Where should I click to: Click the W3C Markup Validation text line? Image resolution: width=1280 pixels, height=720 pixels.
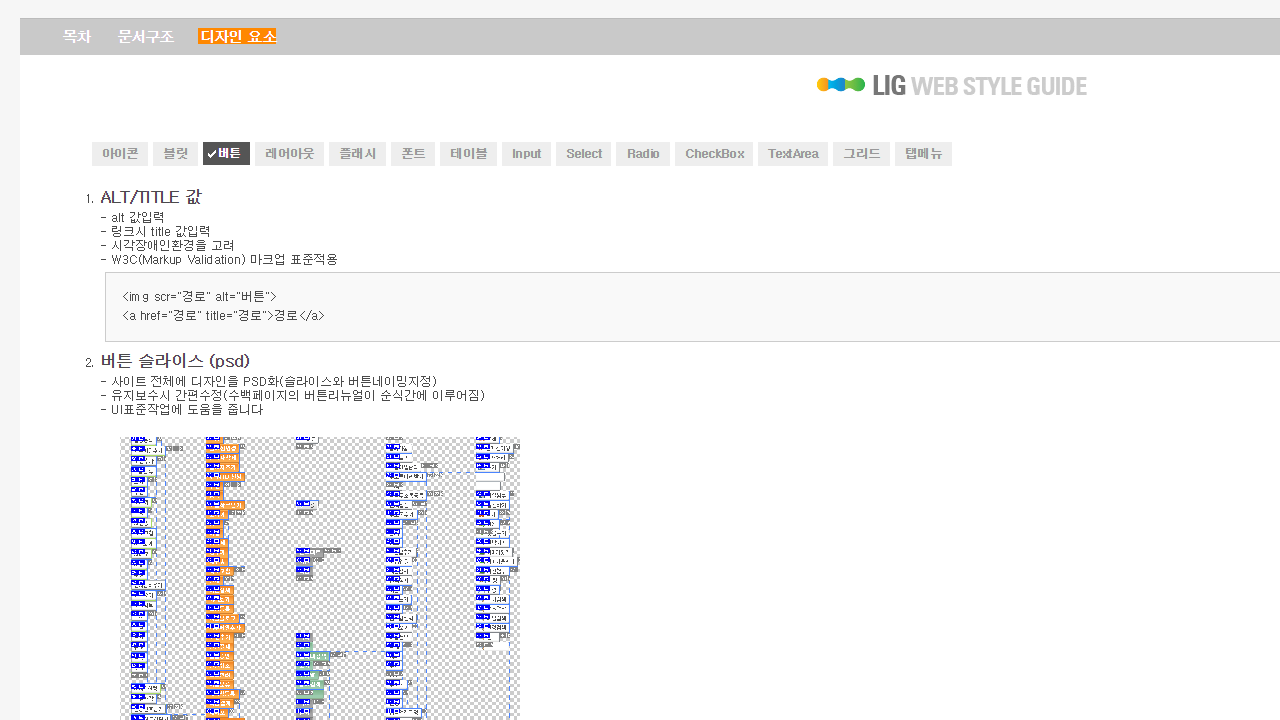219,259
